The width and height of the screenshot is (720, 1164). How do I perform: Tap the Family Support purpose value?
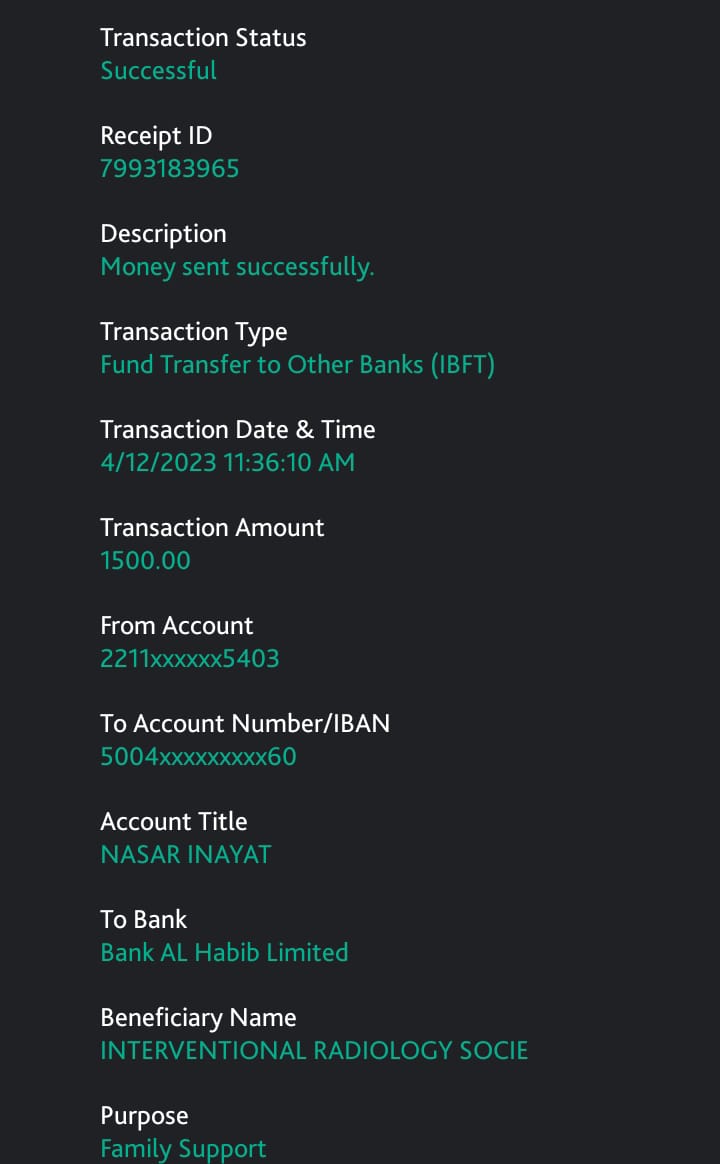183,1149
